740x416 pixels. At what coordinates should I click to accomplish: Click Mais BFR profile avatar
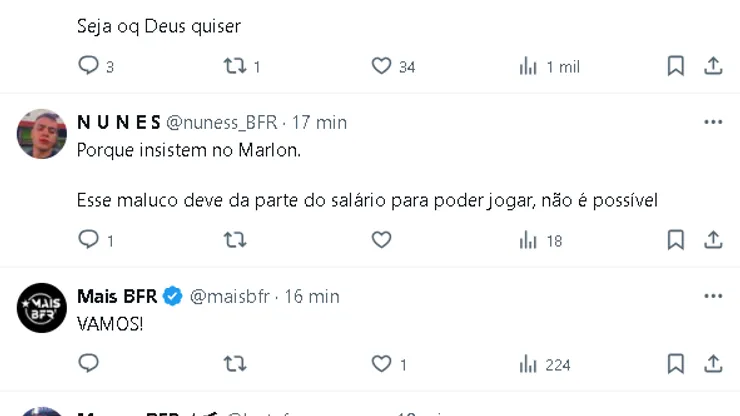(x=42, y=308)
